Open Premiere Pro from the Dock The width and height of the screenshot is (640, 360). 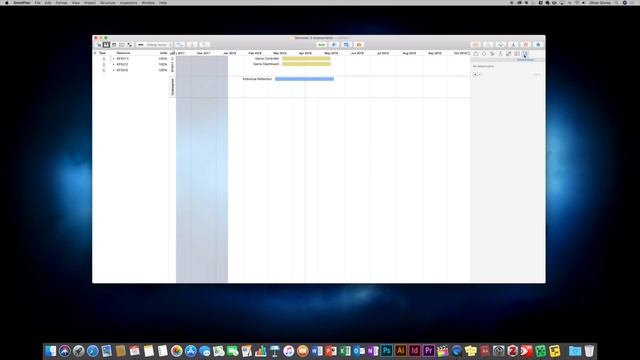pyautogui.click(x=429, y=351)
